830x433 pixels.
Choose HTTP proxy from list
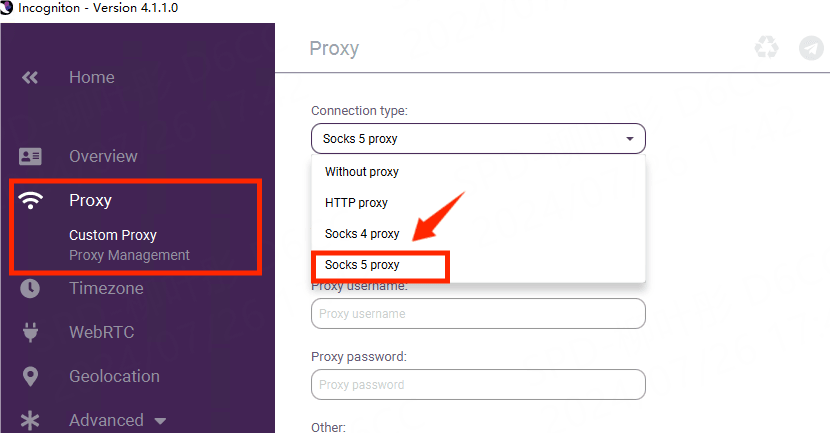[x=356, y=203]
